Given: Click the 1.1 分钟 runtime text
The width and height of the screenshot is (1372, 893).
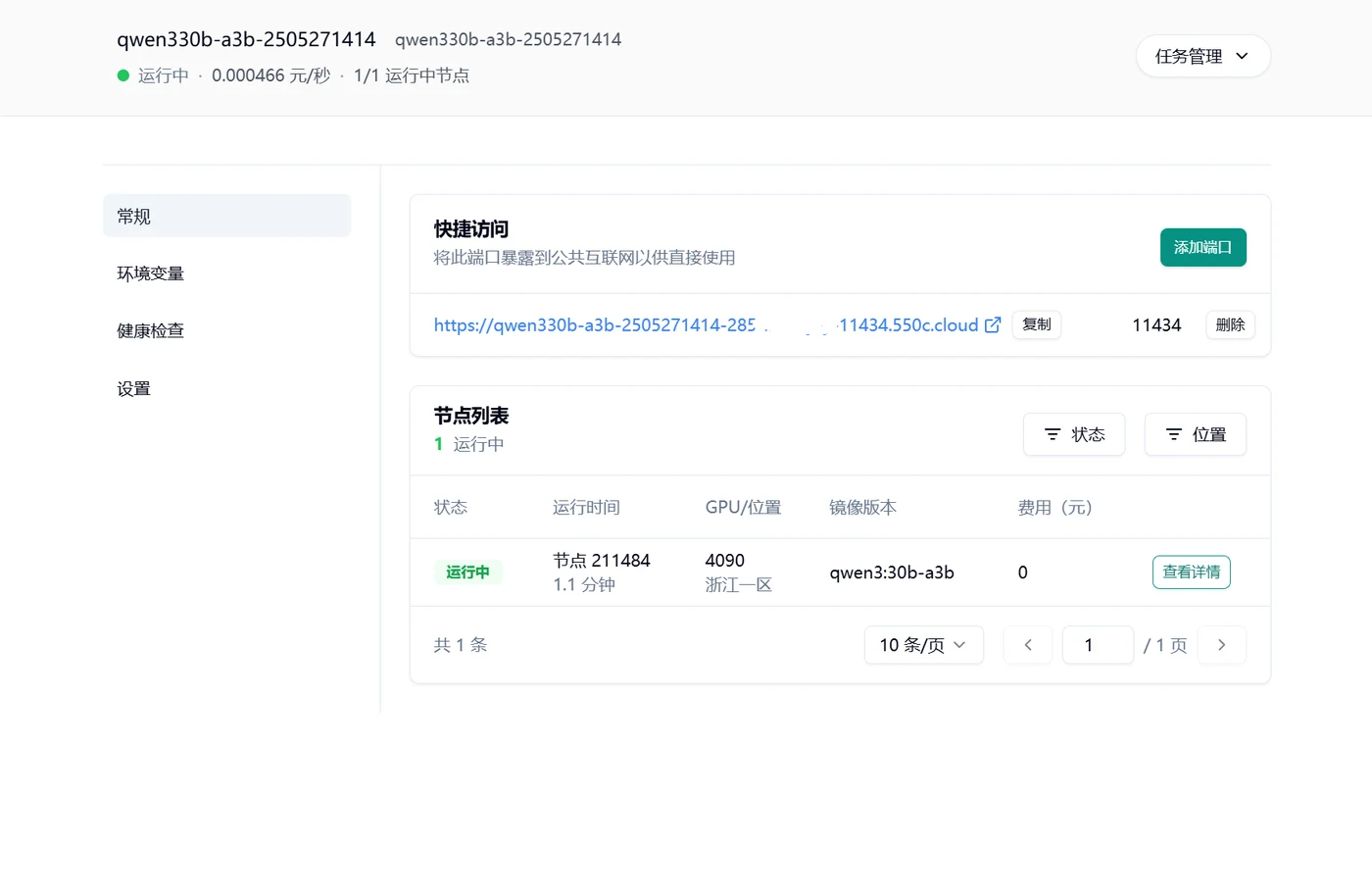Looking at the screenshot, I should (x=584, y=585).
